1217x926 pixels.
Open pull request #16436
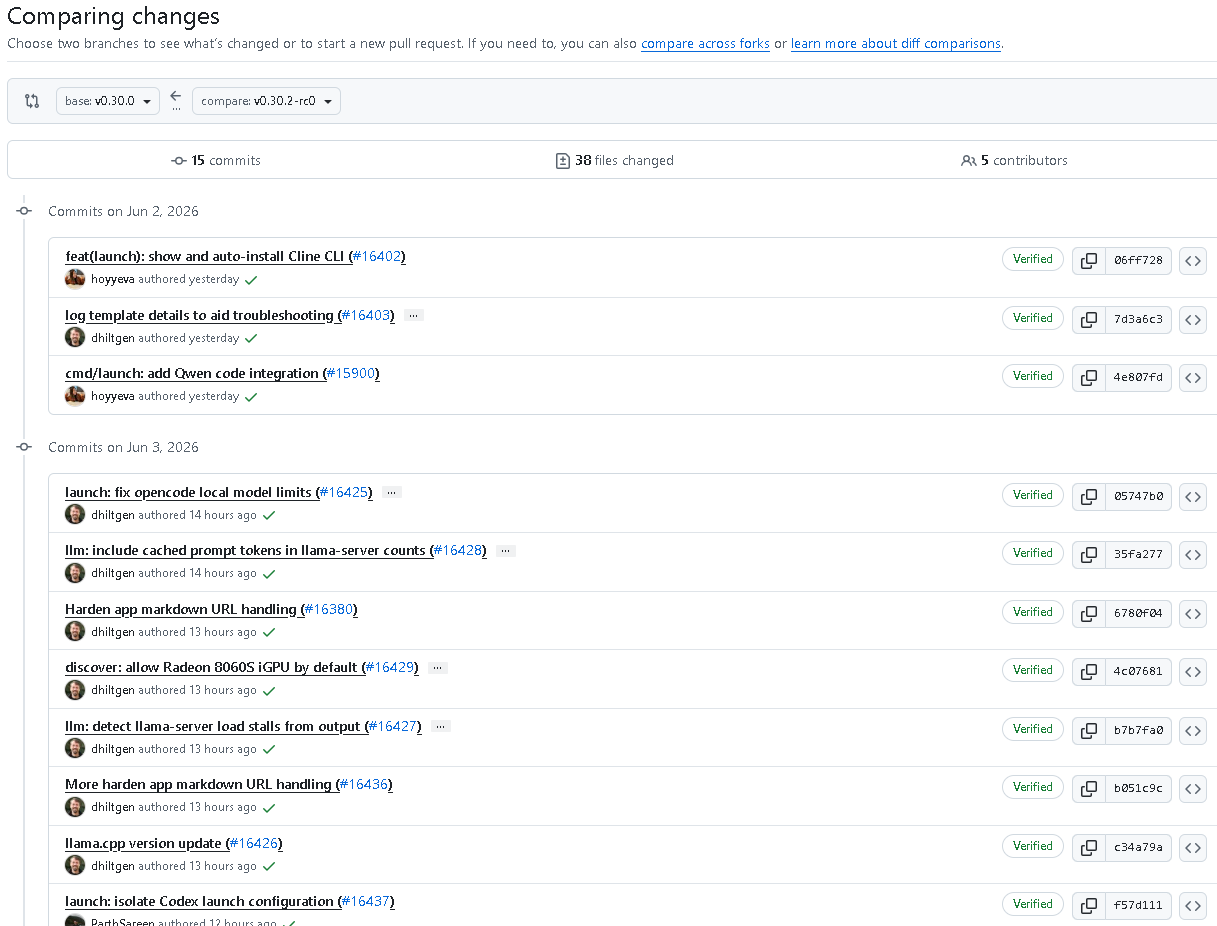363,784
